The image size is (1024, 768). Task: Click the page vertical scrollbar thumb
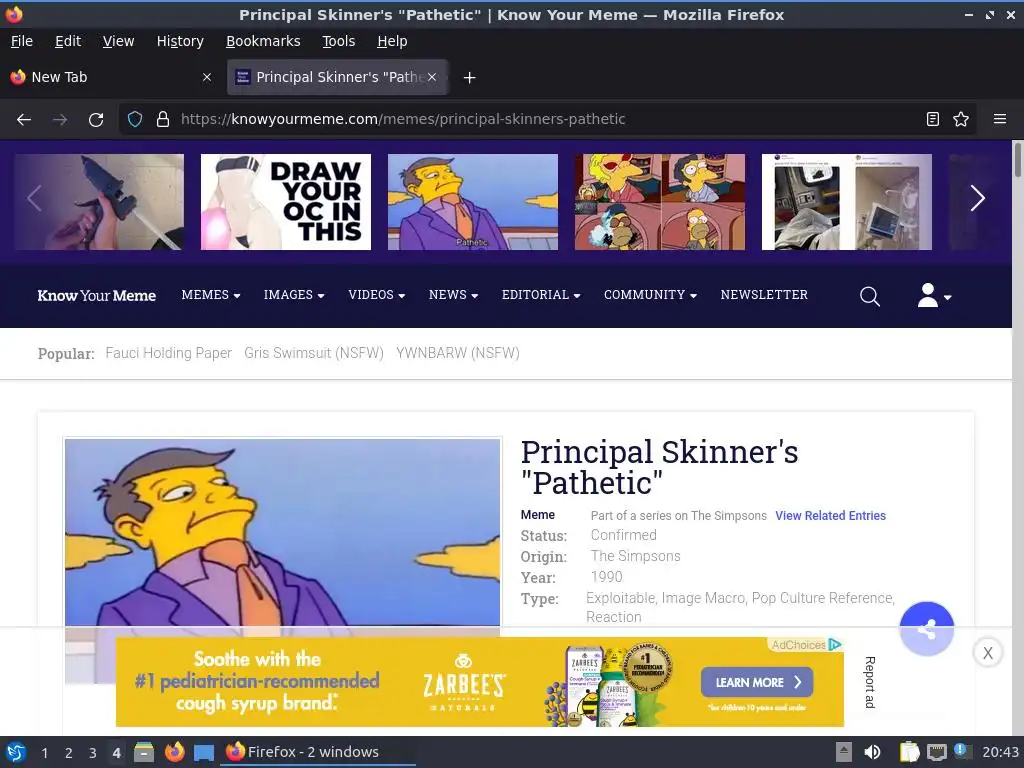(x=1017, y=159)
